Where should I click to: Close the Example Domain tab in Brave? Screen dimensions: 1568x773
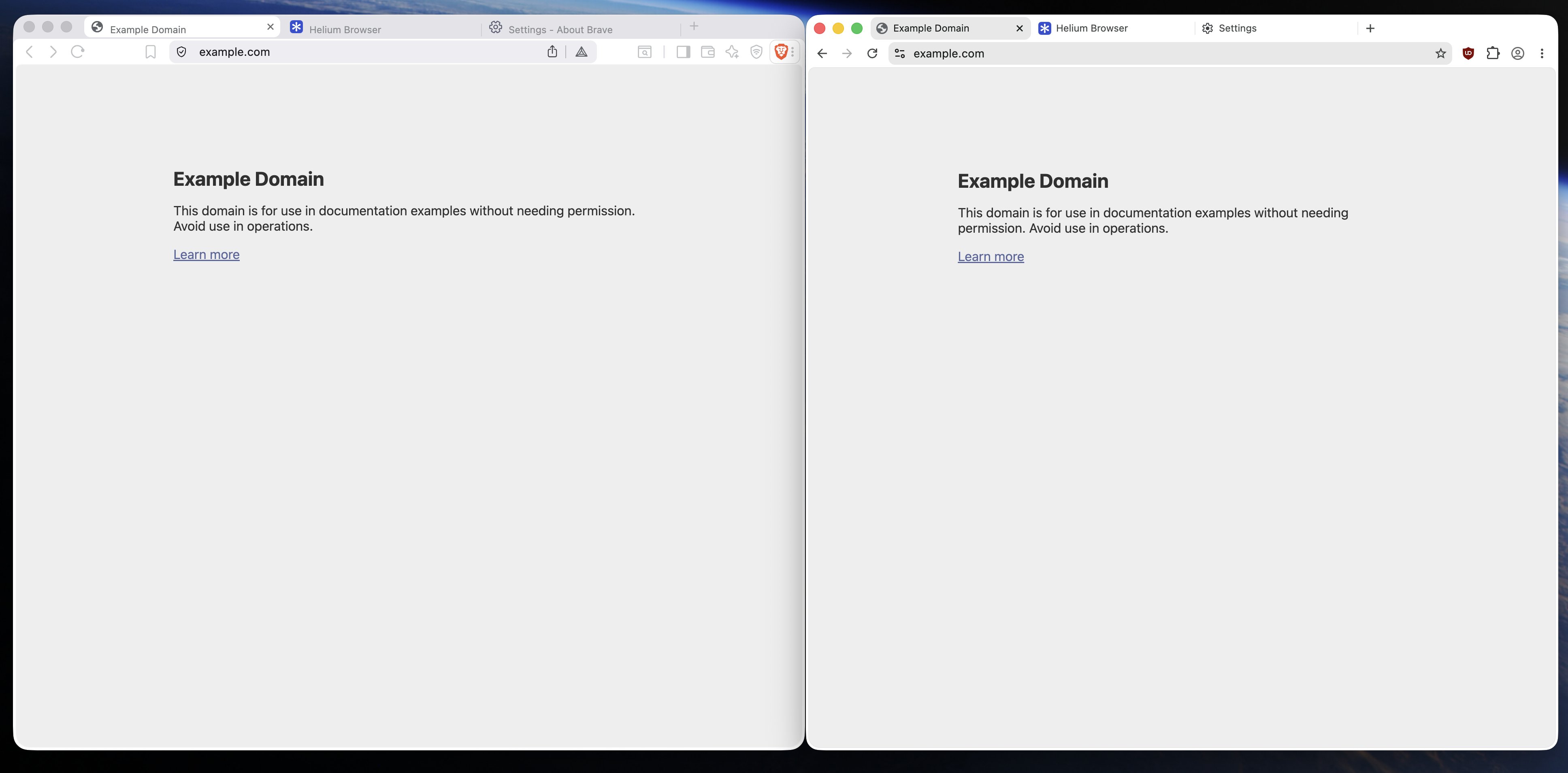click(270, 27)
